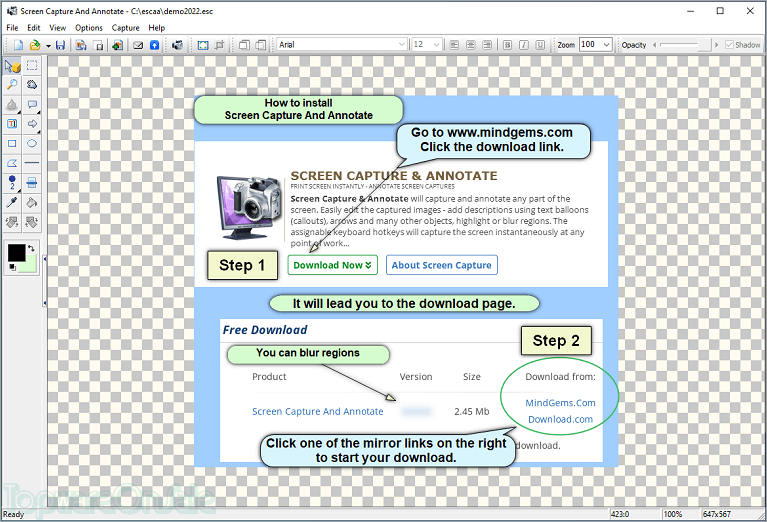
Task: Select the paint bucket fill tool
Action: coord(32,203)
